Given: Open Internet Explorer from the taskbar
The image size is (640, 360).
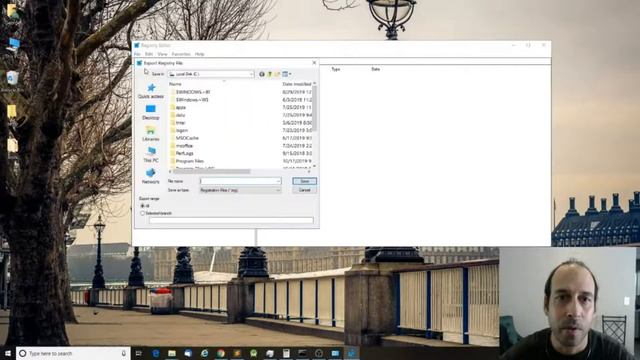Looking at the screenshot, I should point(204,353).
